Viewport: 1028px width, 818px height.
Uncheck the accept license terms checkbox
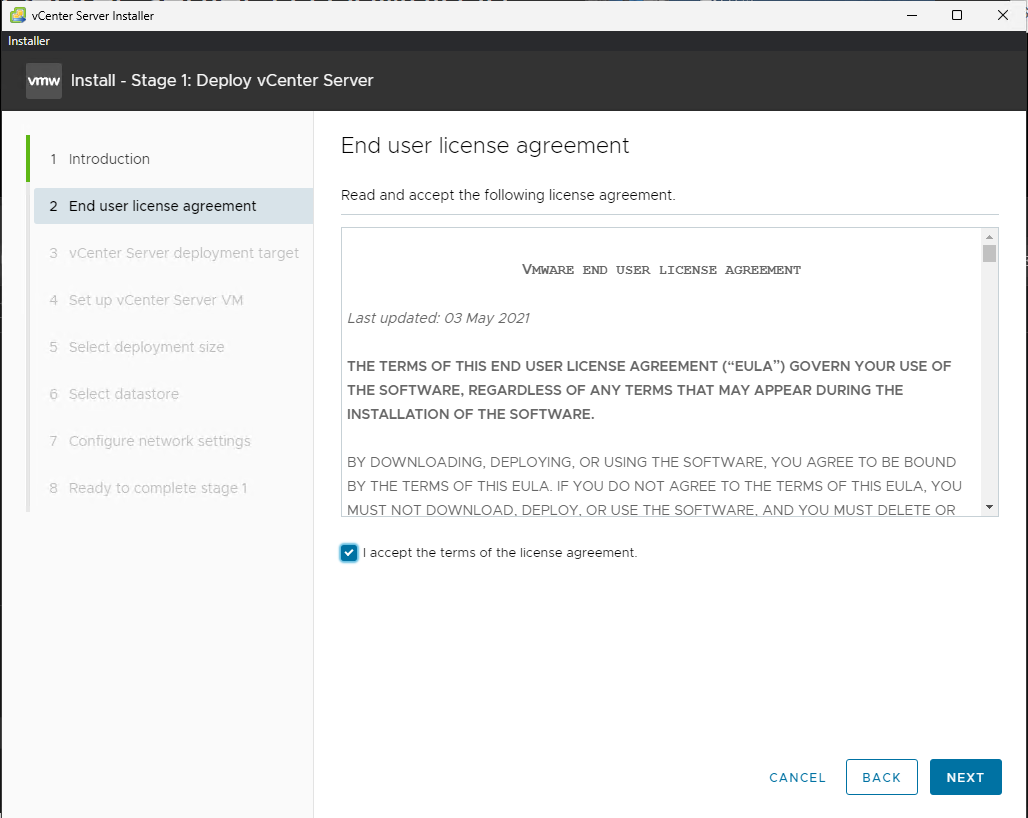point(349,553)
